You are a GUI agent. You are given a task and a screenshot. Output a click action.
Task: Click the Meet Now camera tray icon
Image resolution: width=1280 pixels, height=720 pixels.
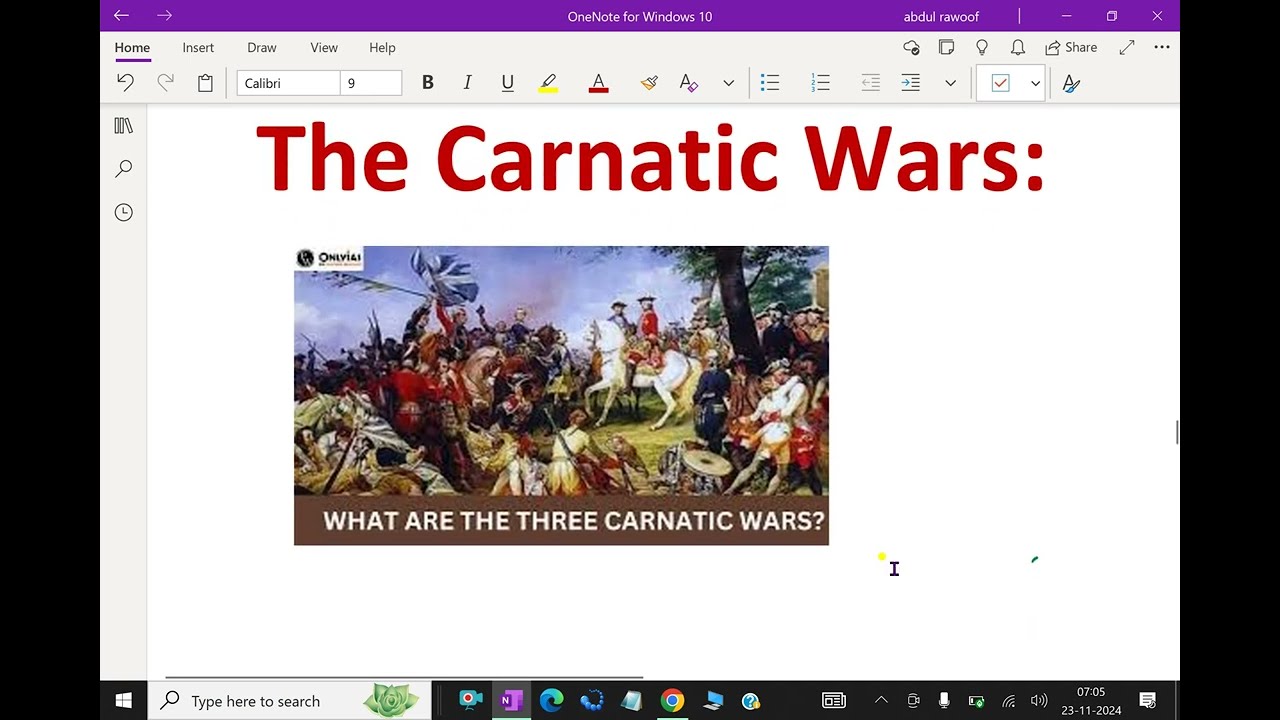click(913, 701)
